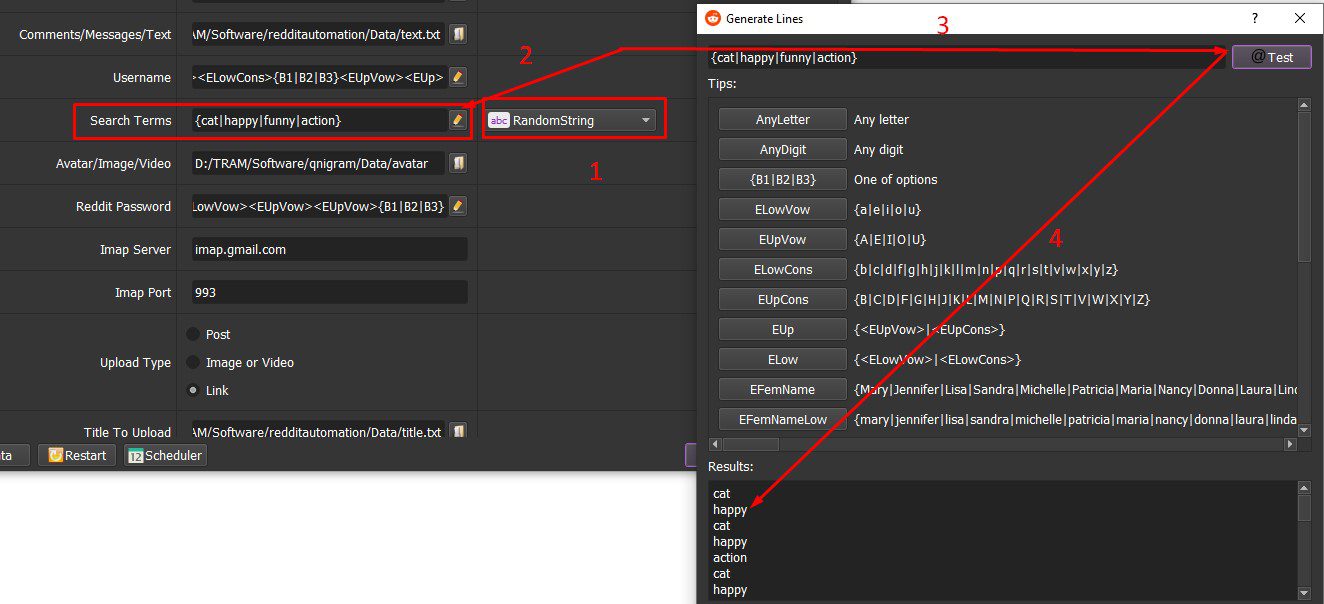1324x604 pixels.
Task: Click the pencil edit icon next to Username
Action: pos(458,77)
